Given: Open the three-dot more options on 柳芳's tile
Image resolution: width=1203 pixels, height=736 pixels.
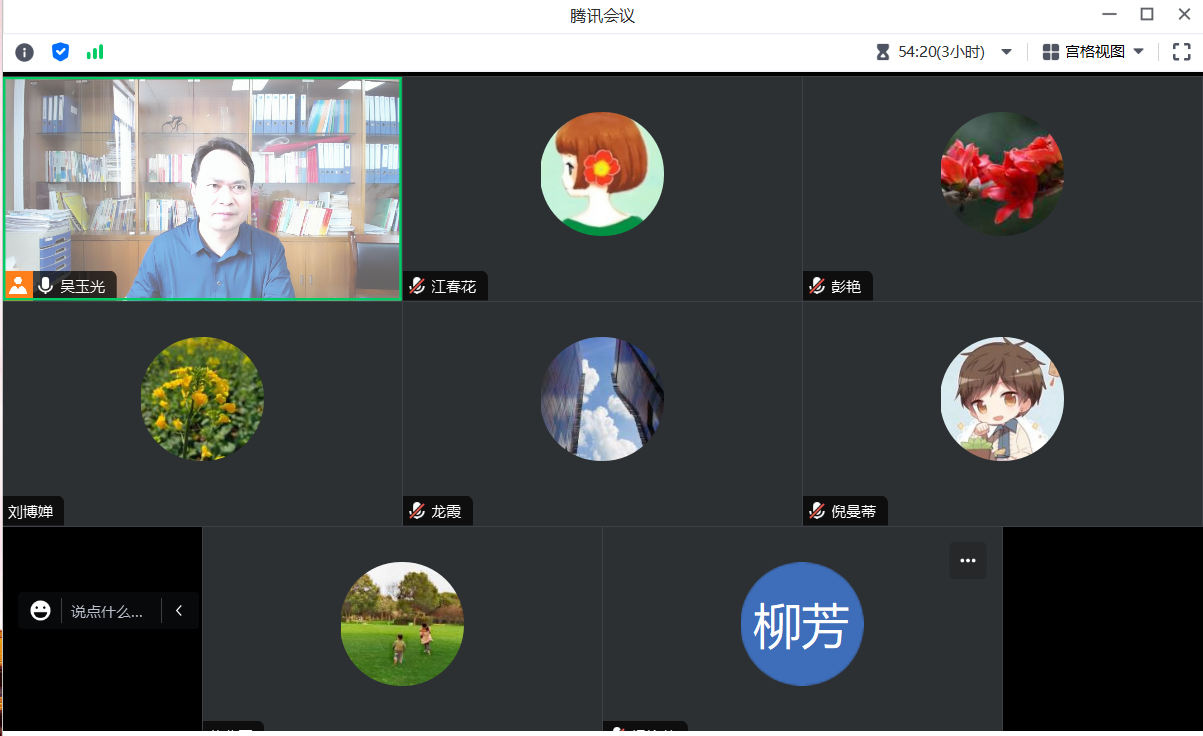Looking at the screenshot, I should pos(967,561).
